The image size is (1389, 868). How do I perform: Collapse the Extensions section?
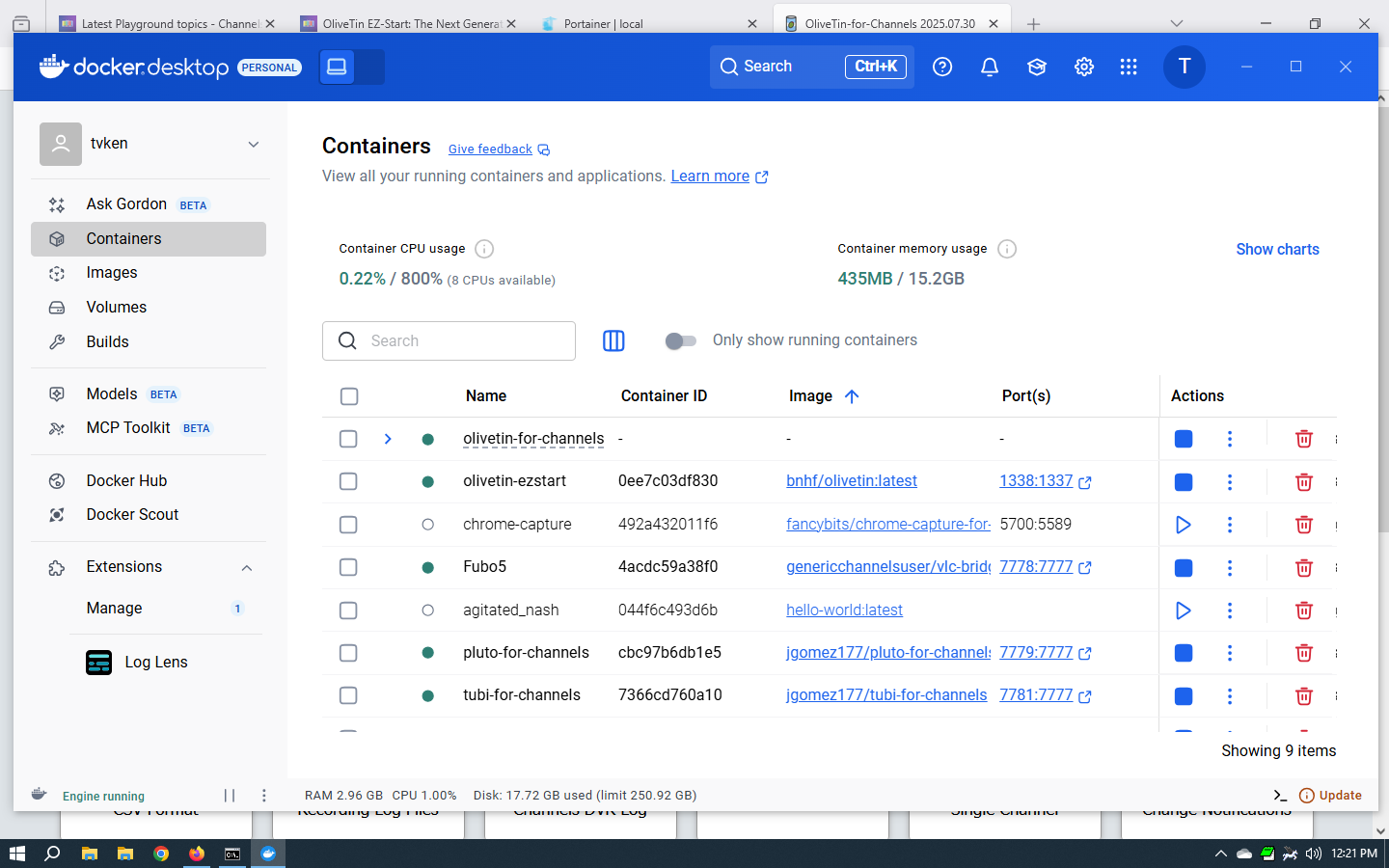247,568
